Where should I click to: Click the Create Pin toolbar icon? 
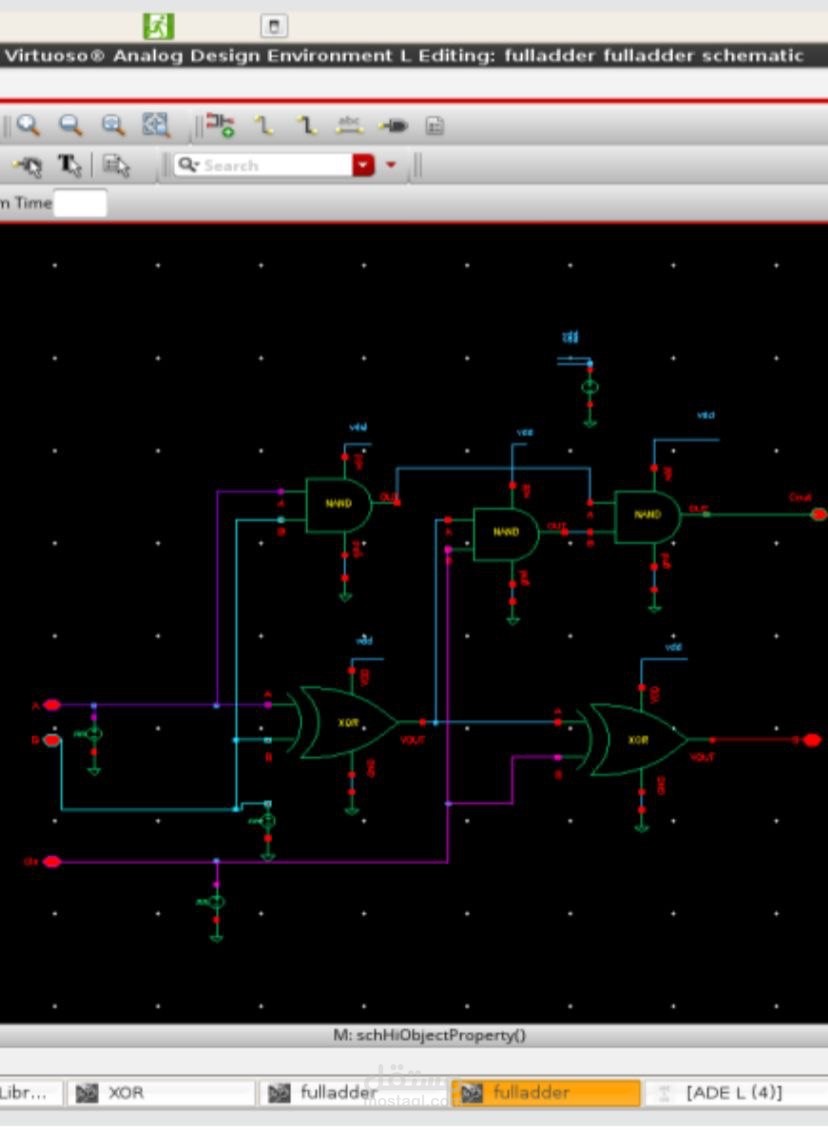pos(393,126)
